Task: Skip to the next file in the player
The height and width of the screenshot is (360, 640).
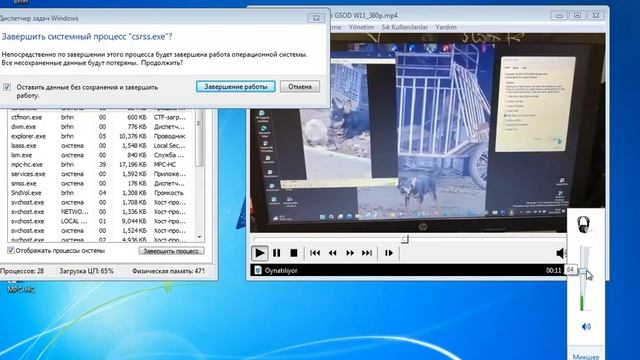Action: pyautogui.click(x=367, y=253)
